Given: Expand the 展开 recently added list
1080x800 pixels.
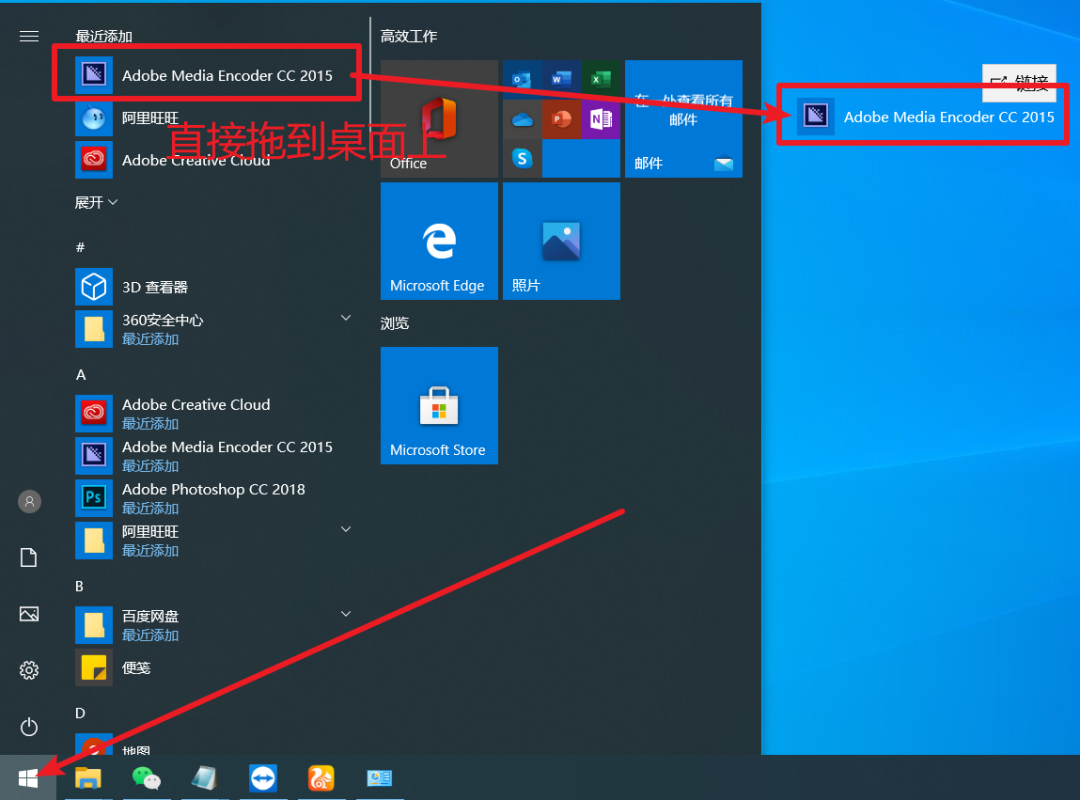Looking at the screenshot, I should click(96, 202).
